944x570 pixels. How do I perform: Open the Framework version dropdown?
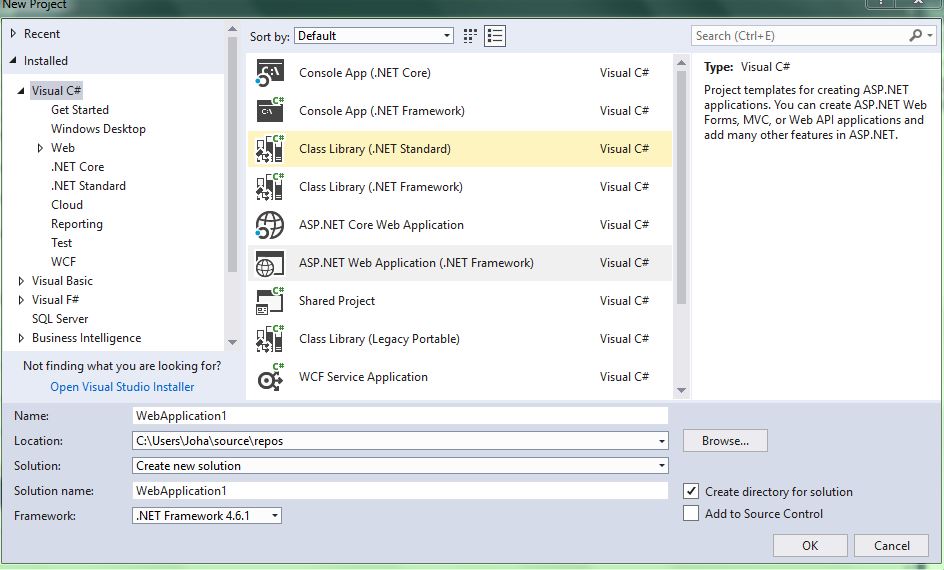(207, 516)
